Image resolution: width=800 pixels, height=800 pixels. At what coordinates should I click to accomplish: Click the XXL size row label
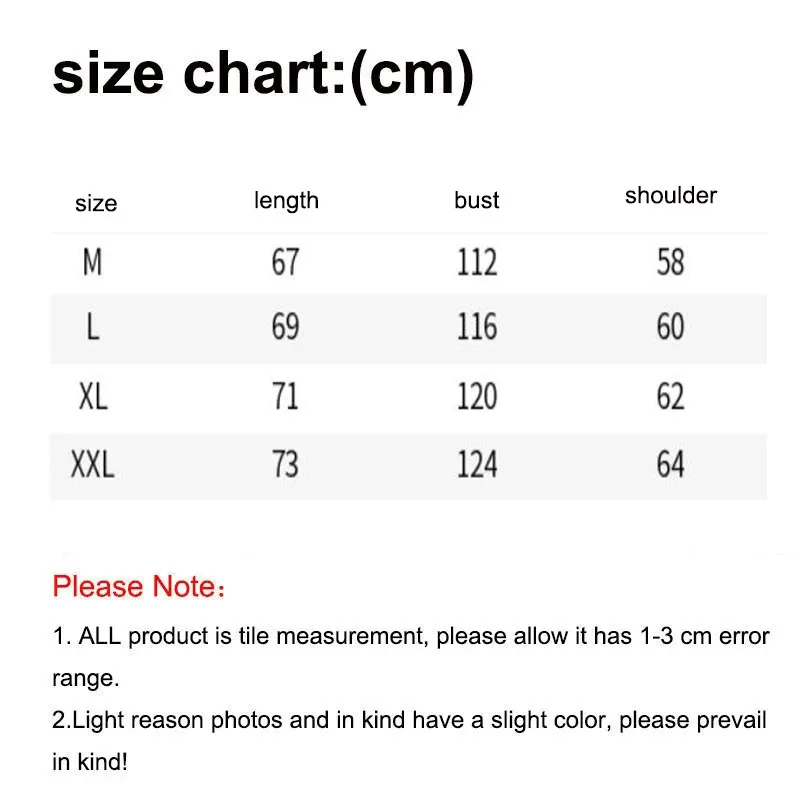pyautogui.click(x=93, y=464)
